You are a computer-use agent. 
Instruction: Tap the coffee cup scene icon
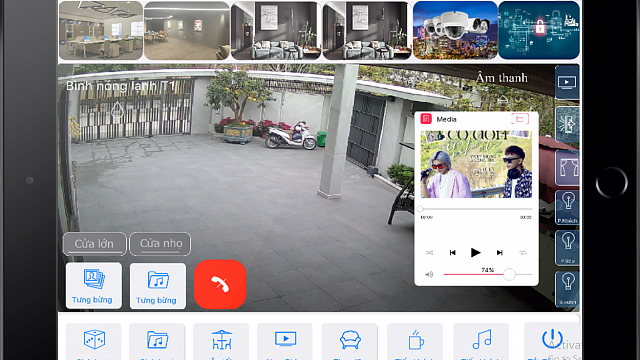415,341
